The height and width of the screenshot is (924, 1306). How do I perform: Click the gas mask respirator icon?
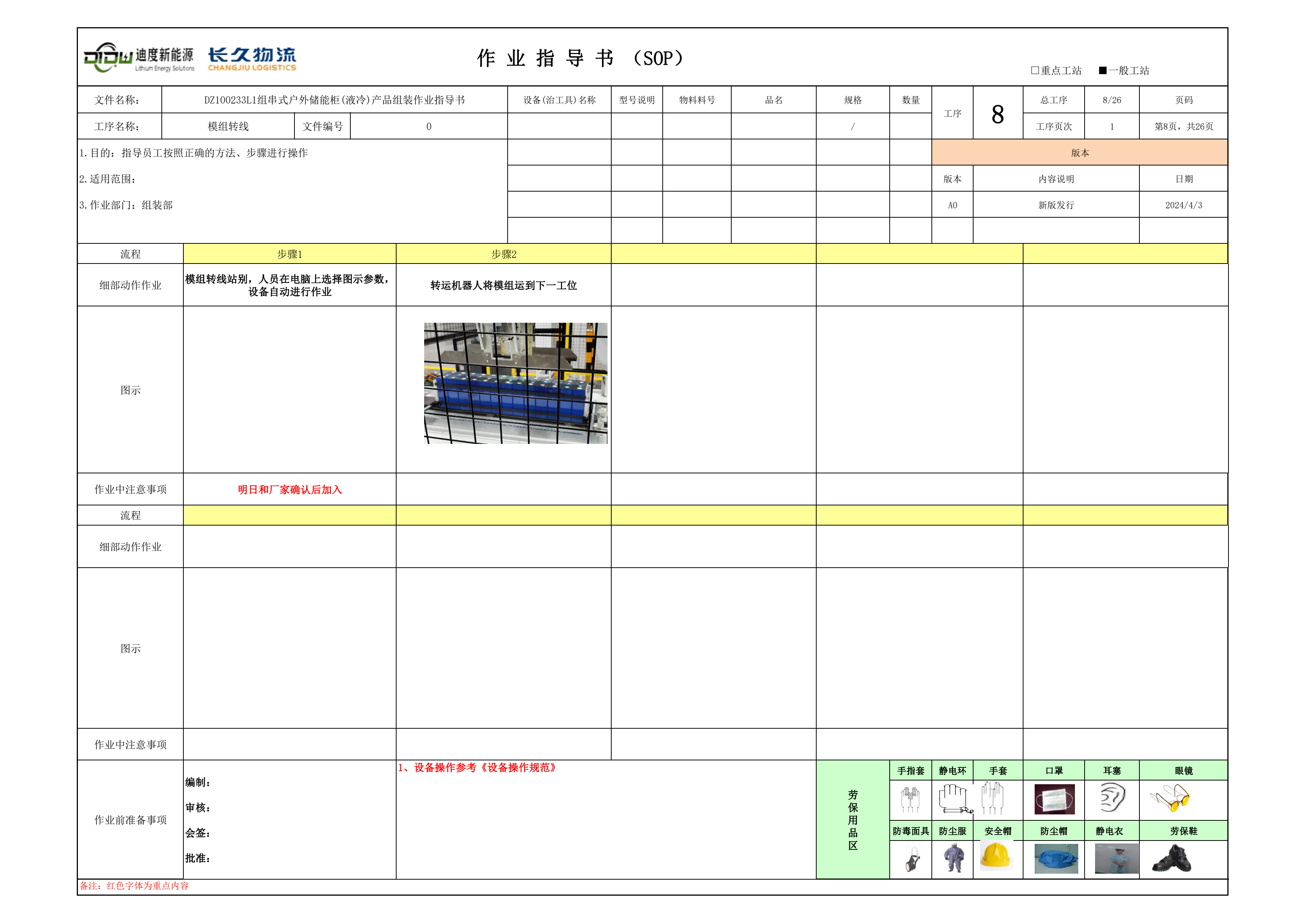click(x=912, y=860)
